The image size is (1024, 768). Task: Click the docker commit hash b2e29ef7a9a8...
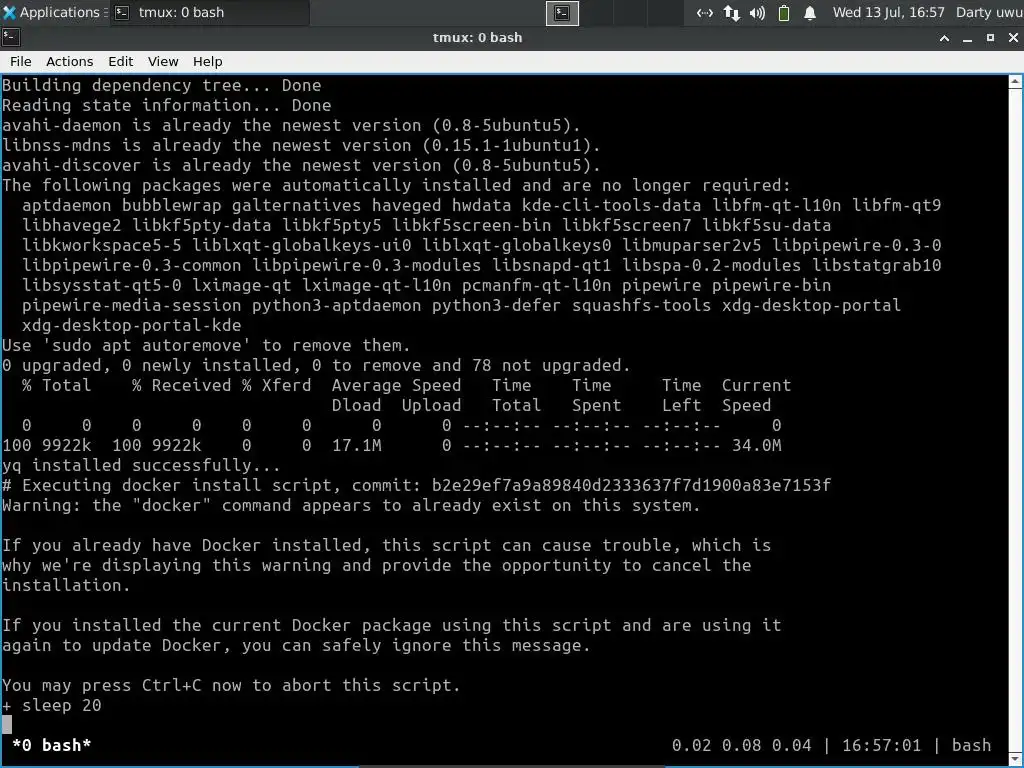tap(631, 485)
